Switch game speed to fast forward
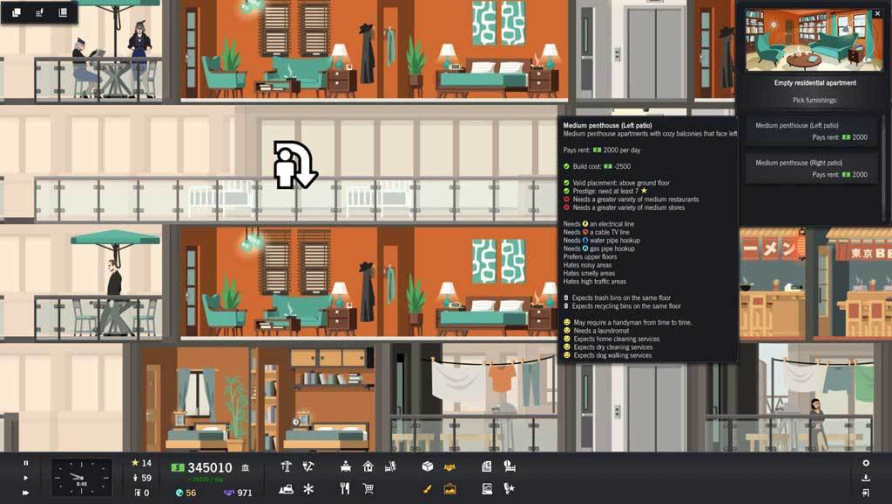The image size is (892, 504). point(26,492)
